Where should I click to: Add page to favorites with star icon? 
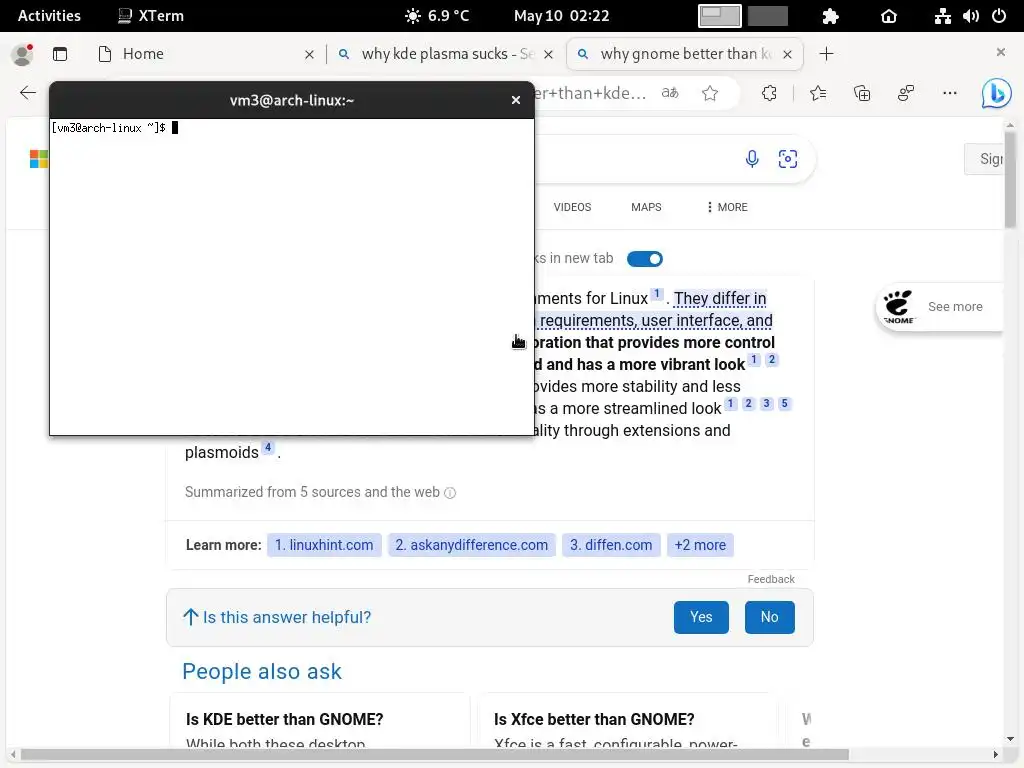(x=710, y=93)
